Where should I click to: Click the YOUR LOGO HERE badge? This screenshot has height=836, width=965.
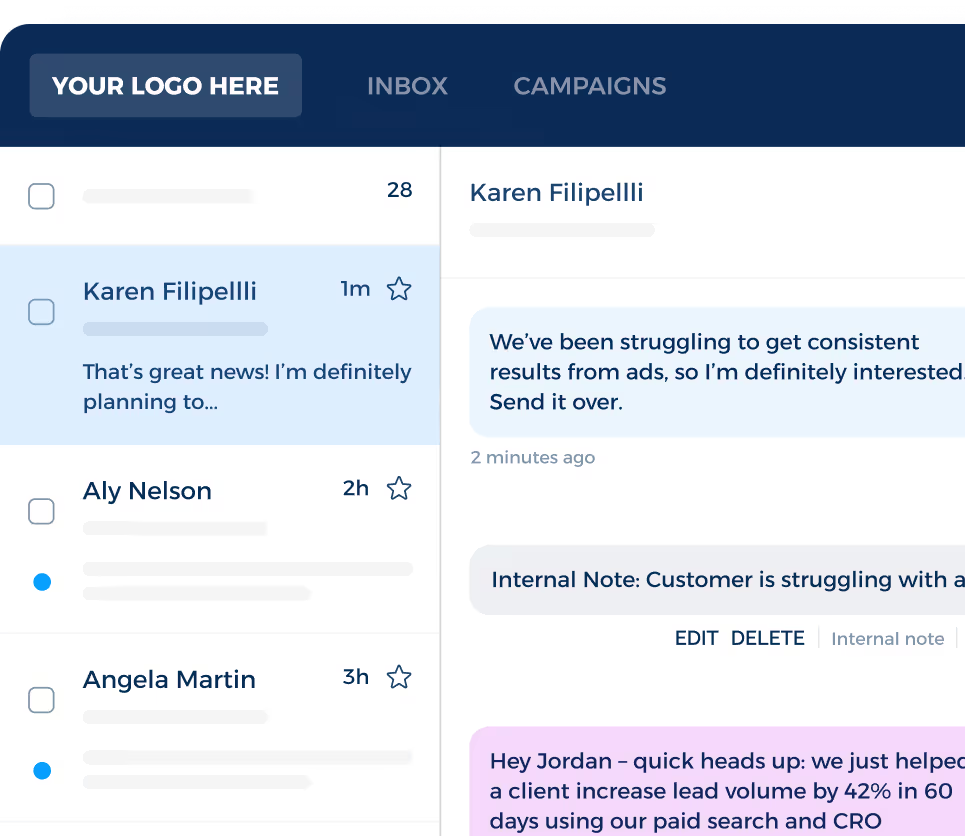165,86
